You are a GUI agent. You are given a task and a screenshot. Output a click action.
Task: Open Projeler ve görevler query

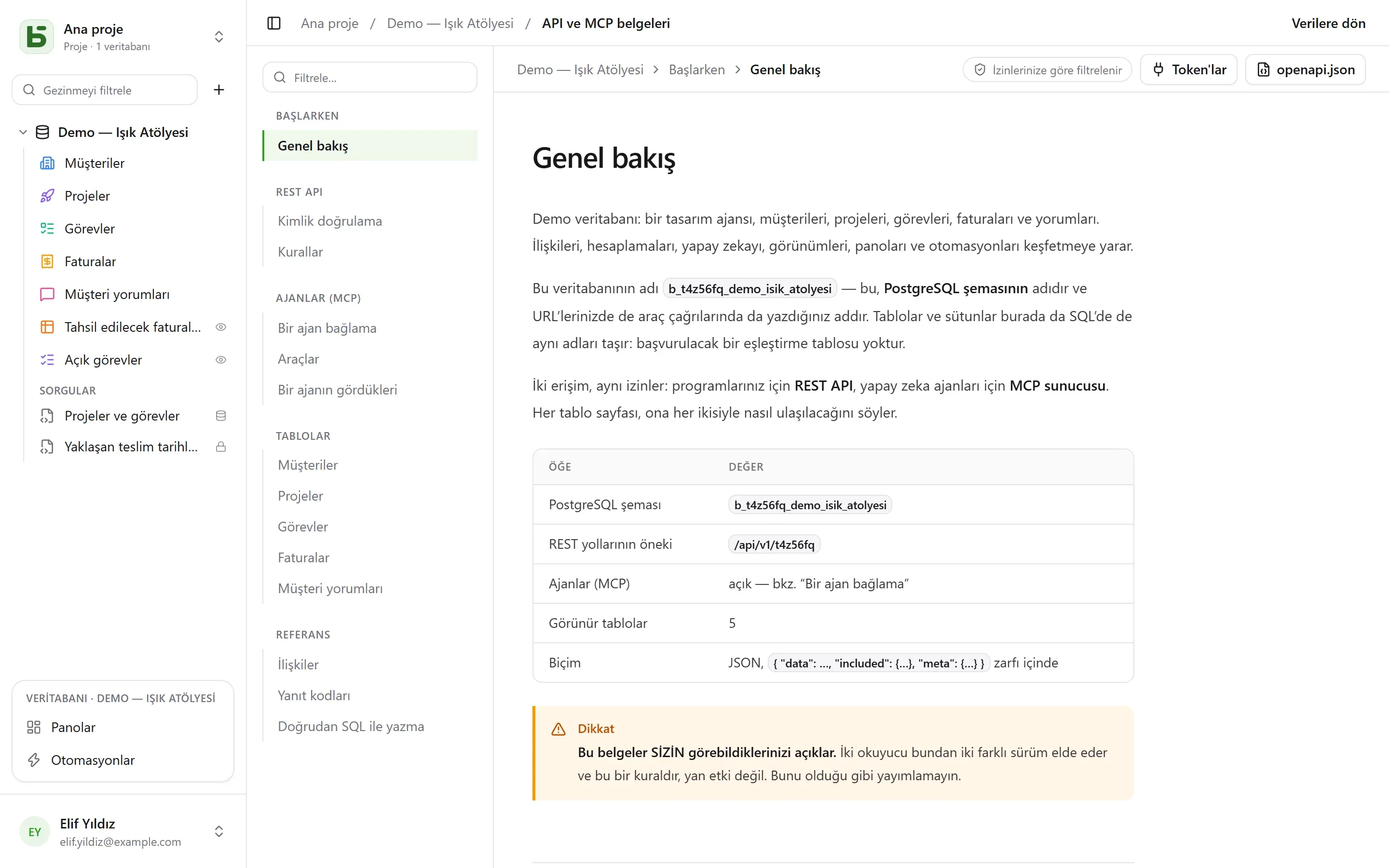click(x=122, y=416)
